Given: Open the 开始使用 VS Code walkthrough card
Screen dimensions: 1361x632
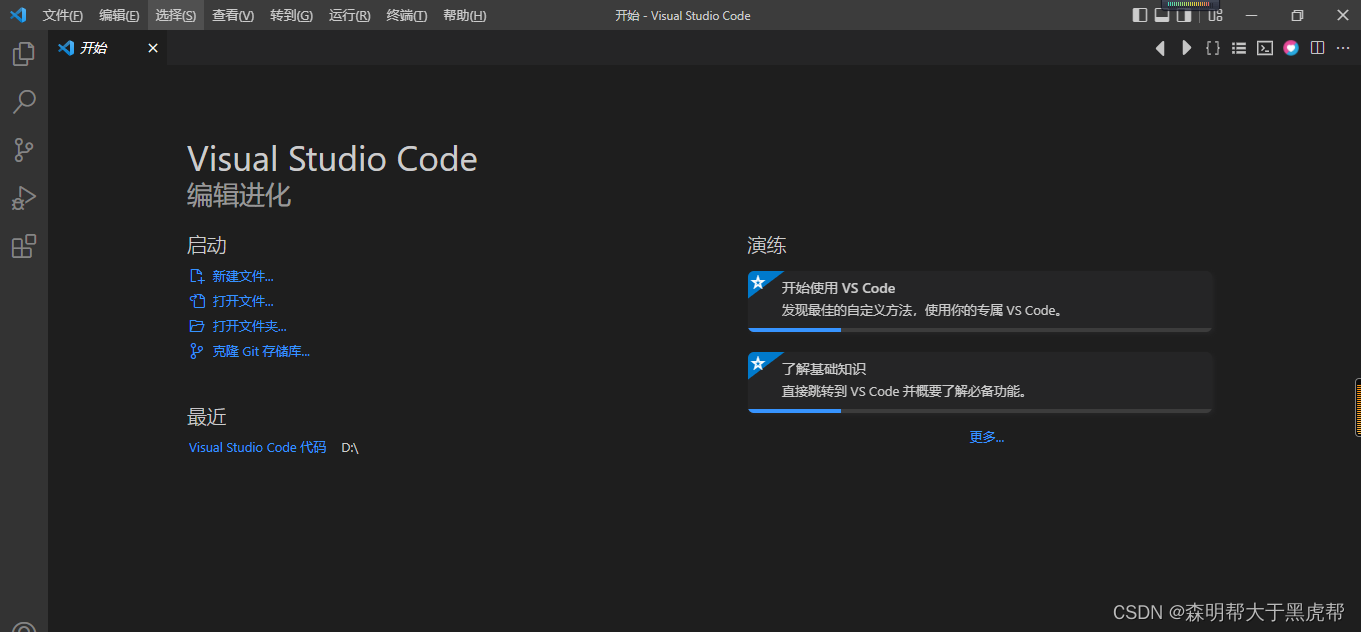Looking at the screenshot, I should point(980,301).
